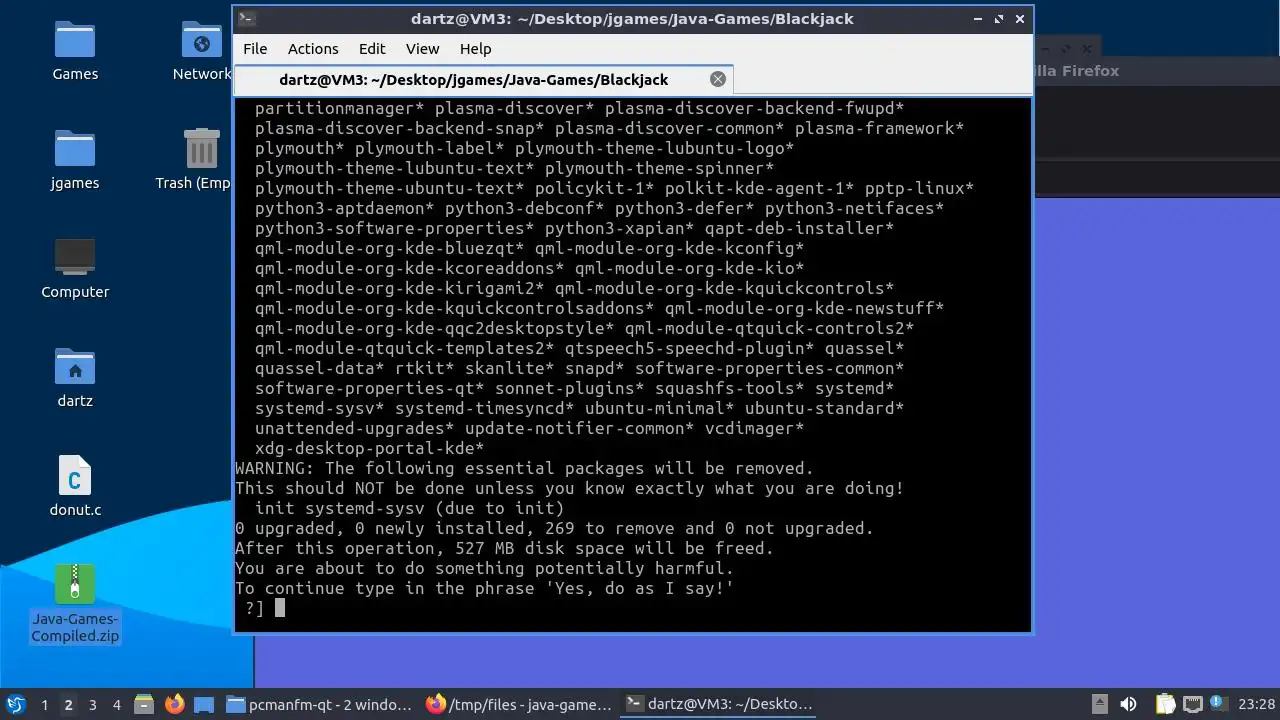Open the Games folder on the desktop

(75, 51)
